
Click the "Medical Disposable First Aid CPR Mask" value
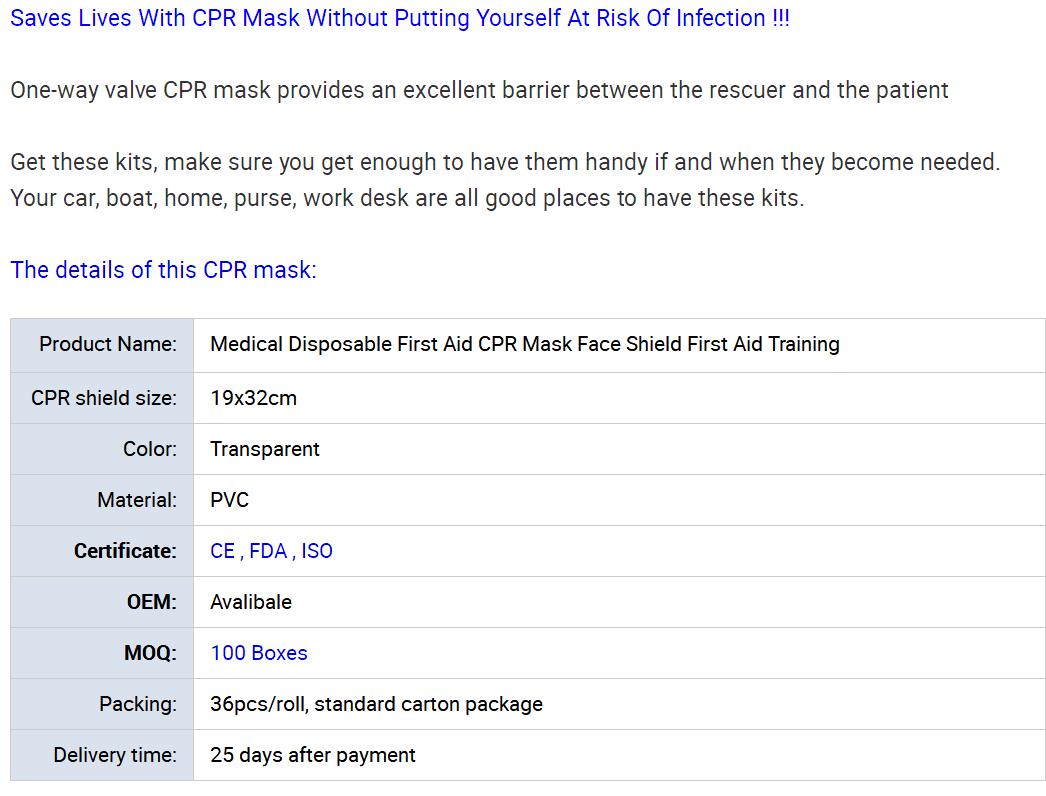click(x=524, y=344)
